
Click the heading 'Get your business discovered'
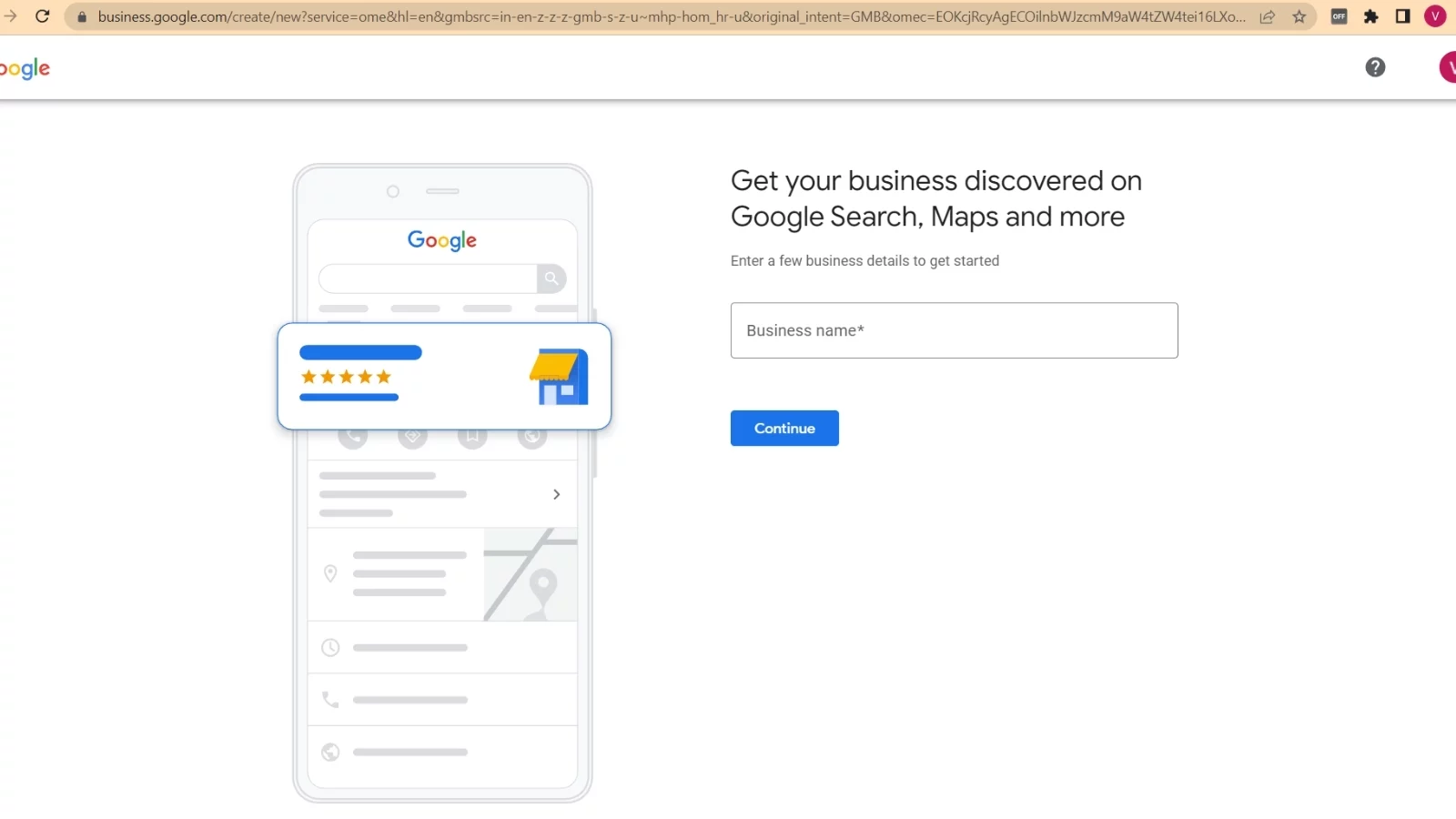935,198
